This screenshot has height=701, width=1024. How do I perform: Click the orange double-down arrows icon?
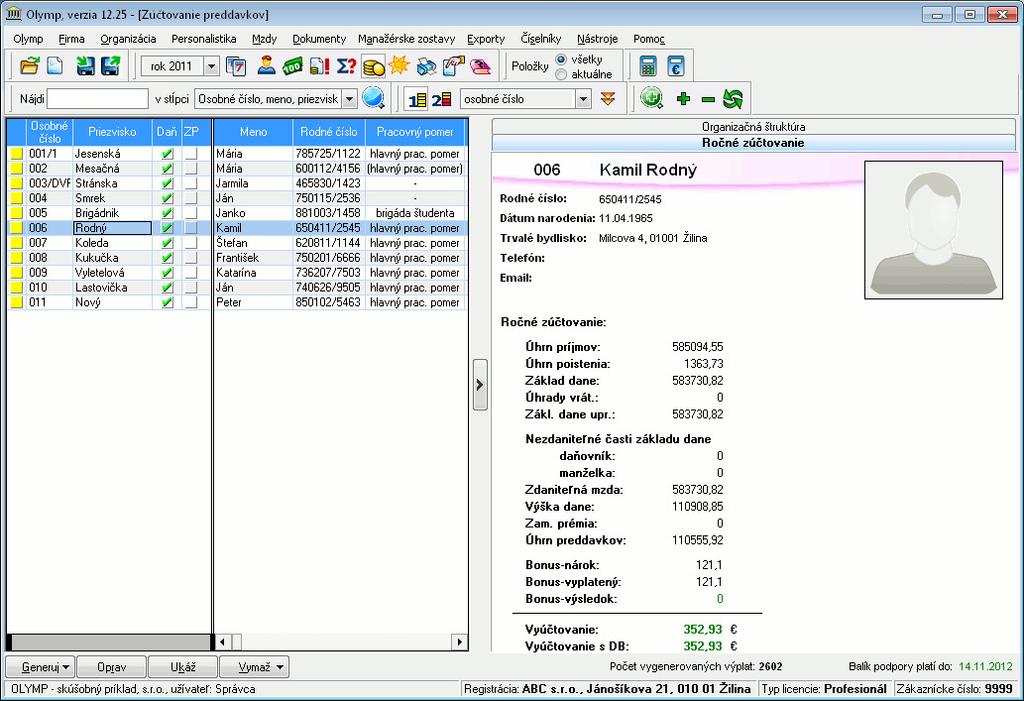(x=608, y=99)
